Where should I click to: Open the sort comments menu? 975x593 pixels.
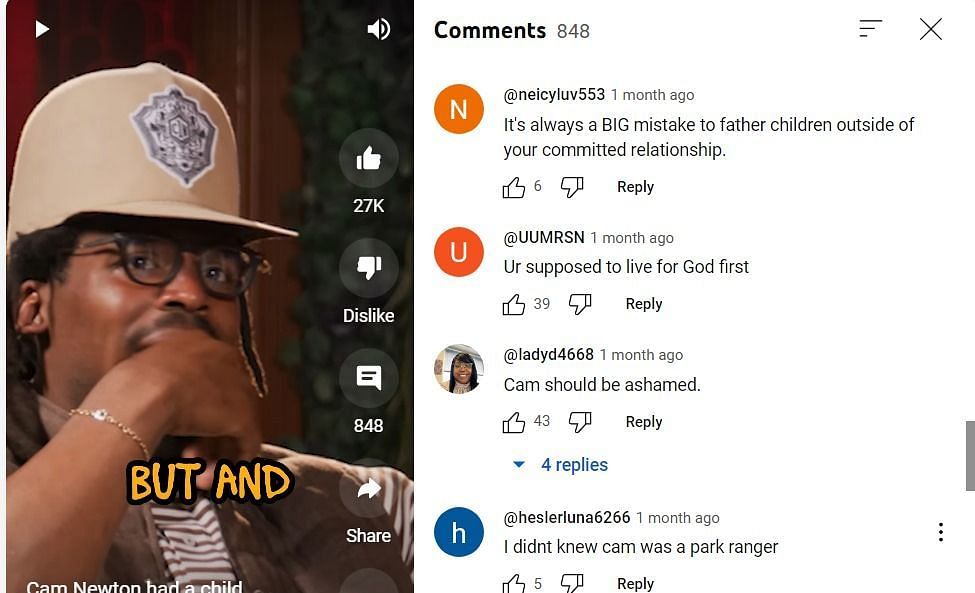click(x=871, y=29)
